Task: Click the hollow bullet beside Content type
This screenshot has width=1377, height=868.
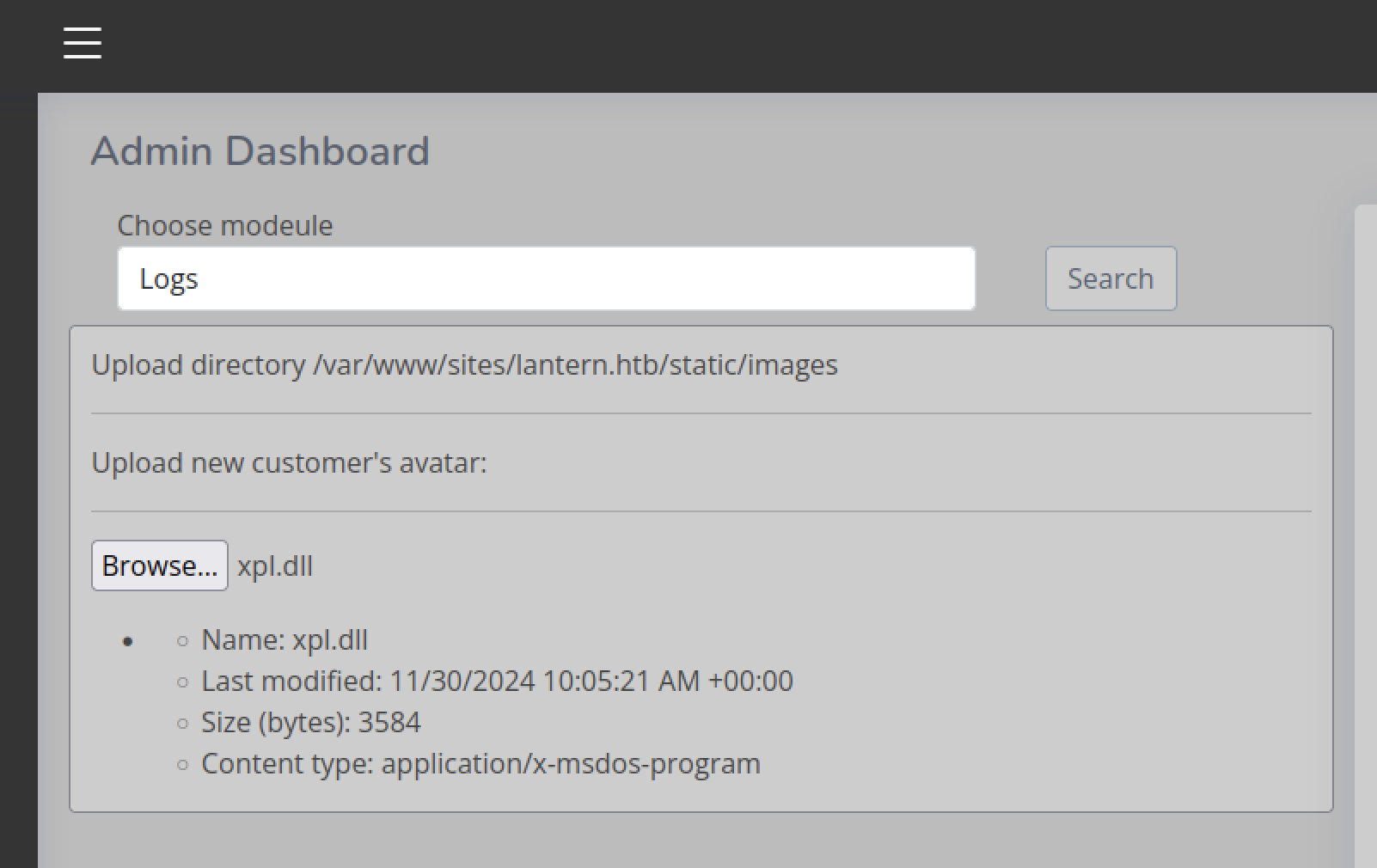Action: coord(182,765)
